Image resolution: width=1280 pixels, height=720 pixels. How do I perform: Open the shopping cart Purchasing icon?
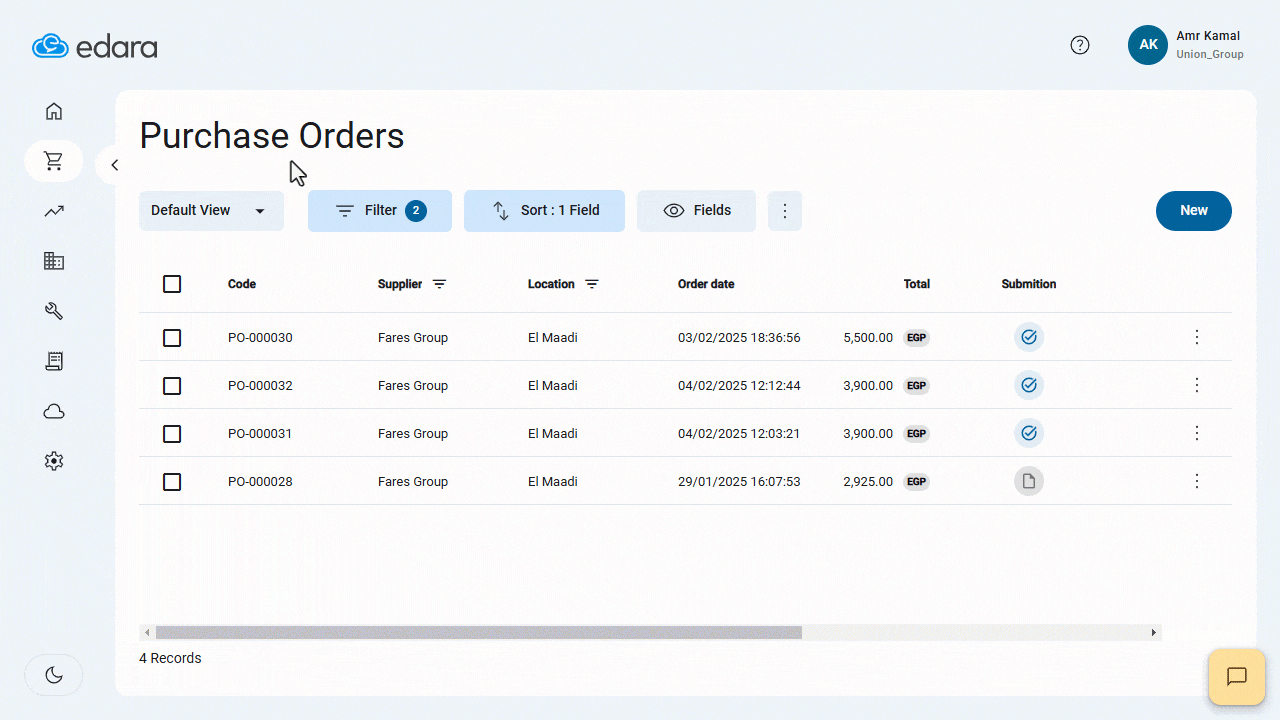(x=54, y=161)
